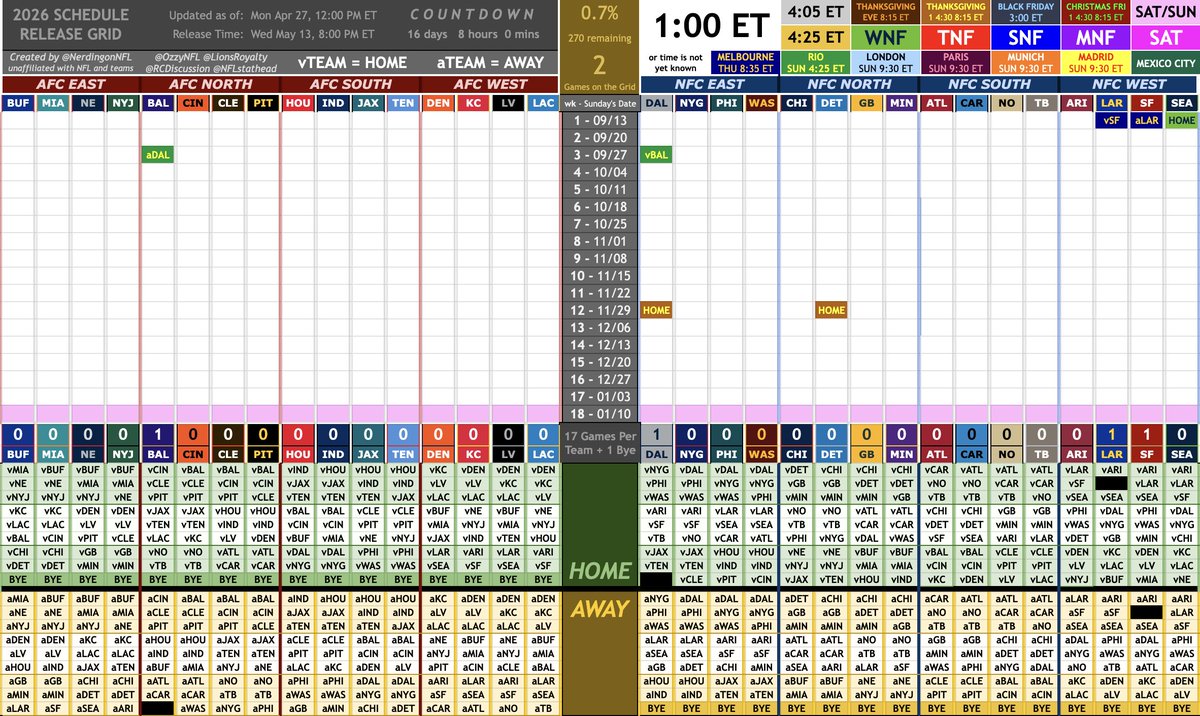Viewport: 1200px width, 716px height.
Task: Click the purple MNF legend cell
Action: pos(1094,37)
